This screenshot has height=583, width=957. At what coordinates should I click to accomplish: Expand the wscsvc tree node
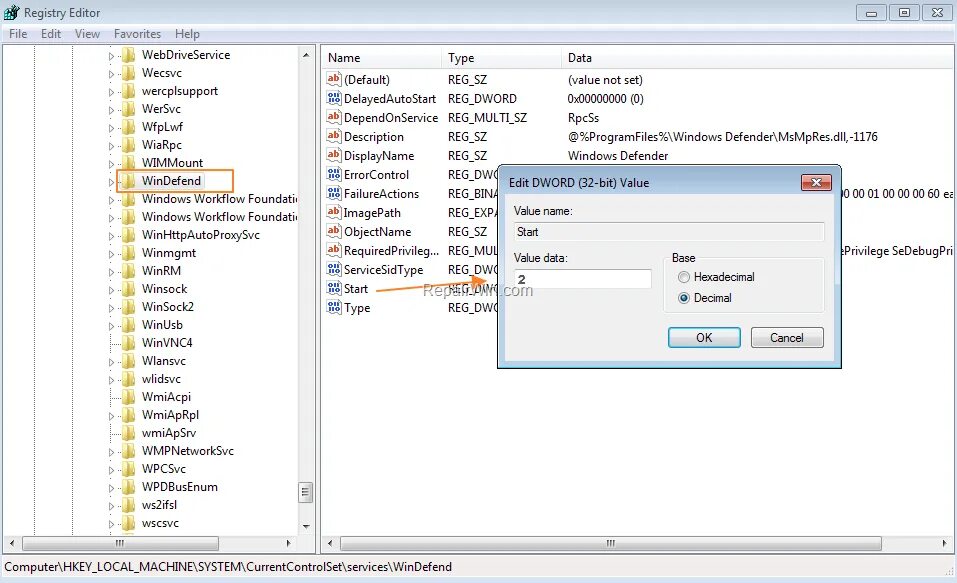(111, 524)
